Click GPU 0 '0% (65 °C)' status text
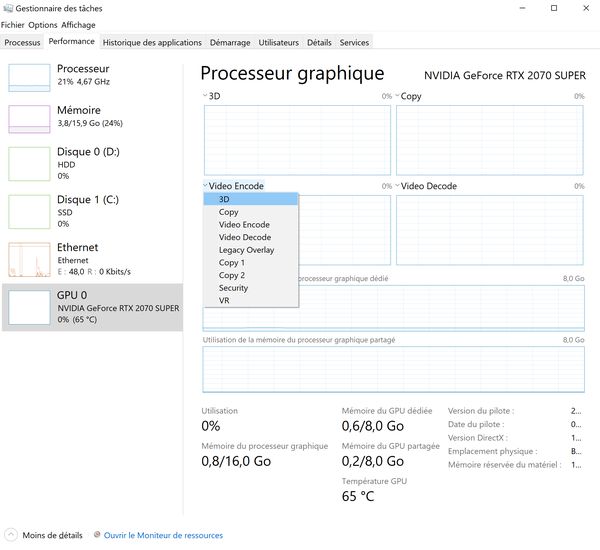Screen dimensions: 600x550 click(77, 319)
